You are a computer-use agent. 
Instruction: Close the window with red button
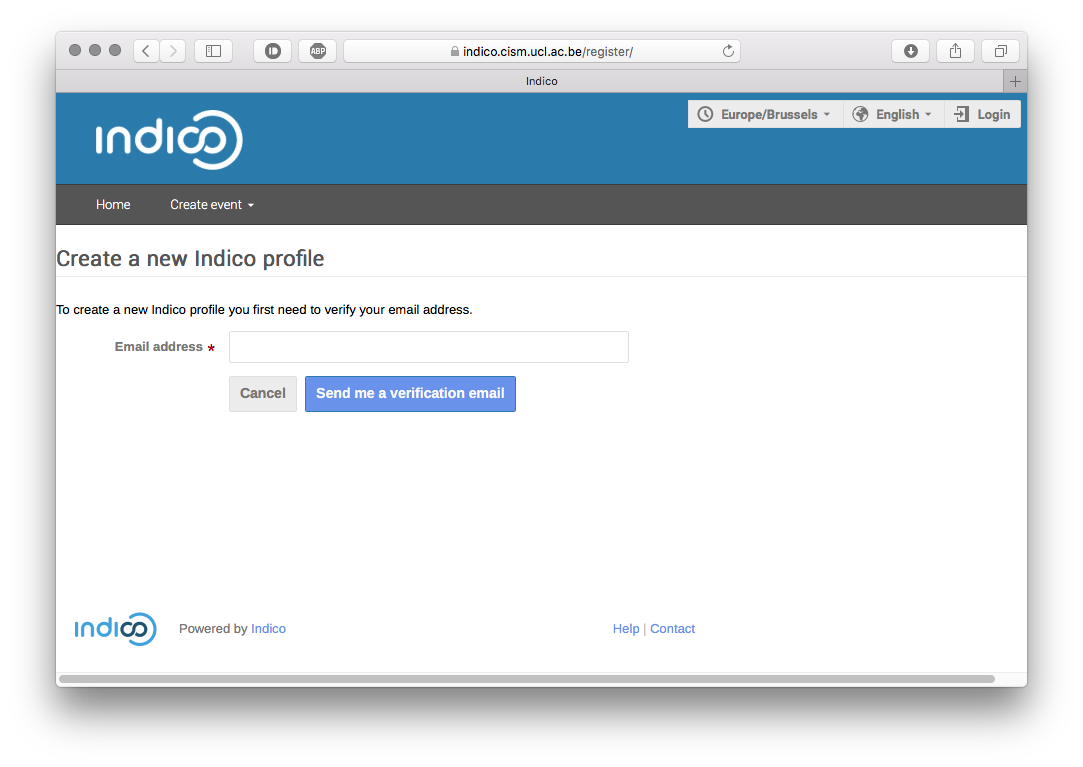click(75, 50)
